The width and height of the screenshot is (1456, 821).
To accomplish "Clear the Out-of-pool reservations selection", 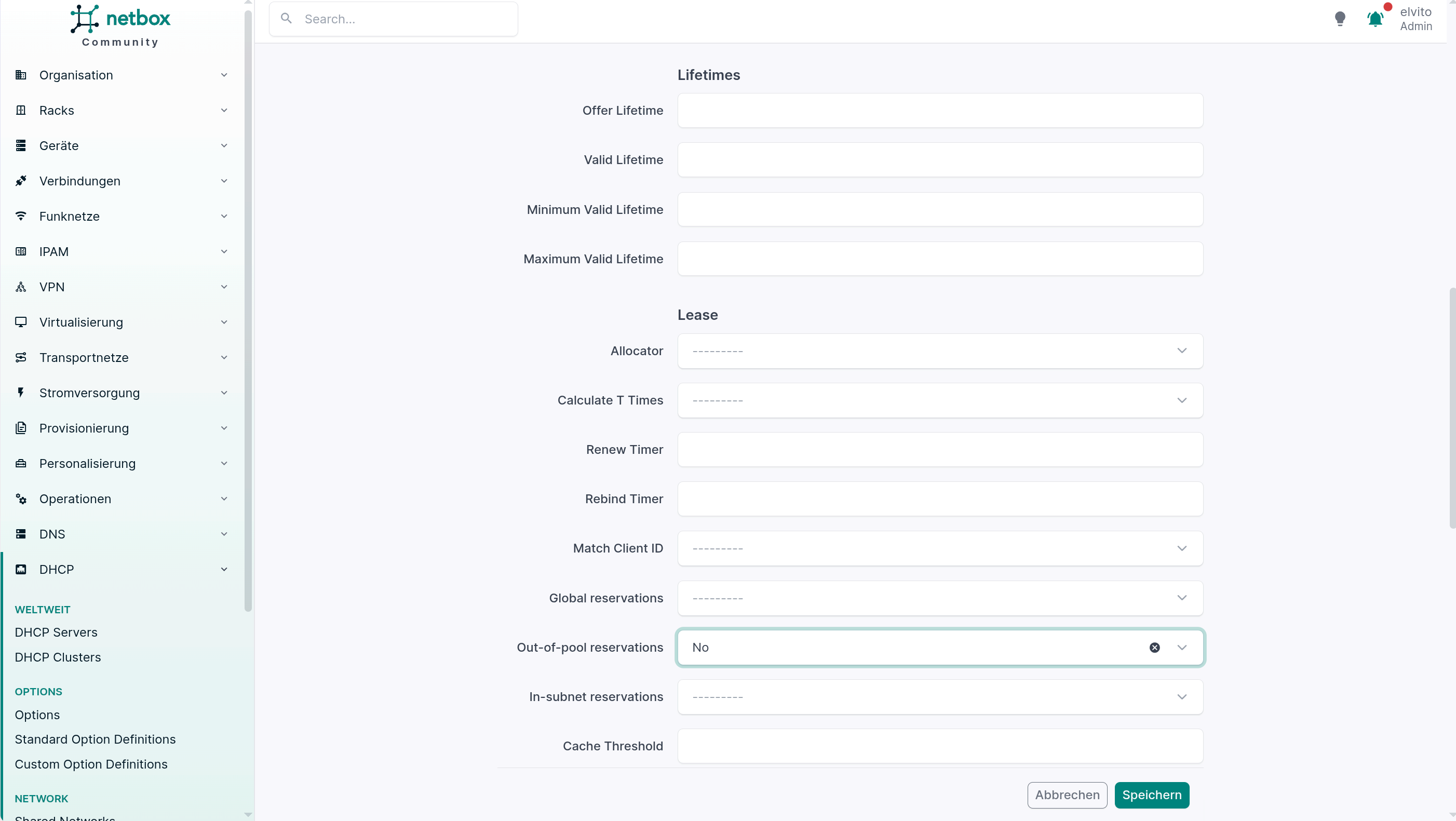I will click(x=1155, y=648).
